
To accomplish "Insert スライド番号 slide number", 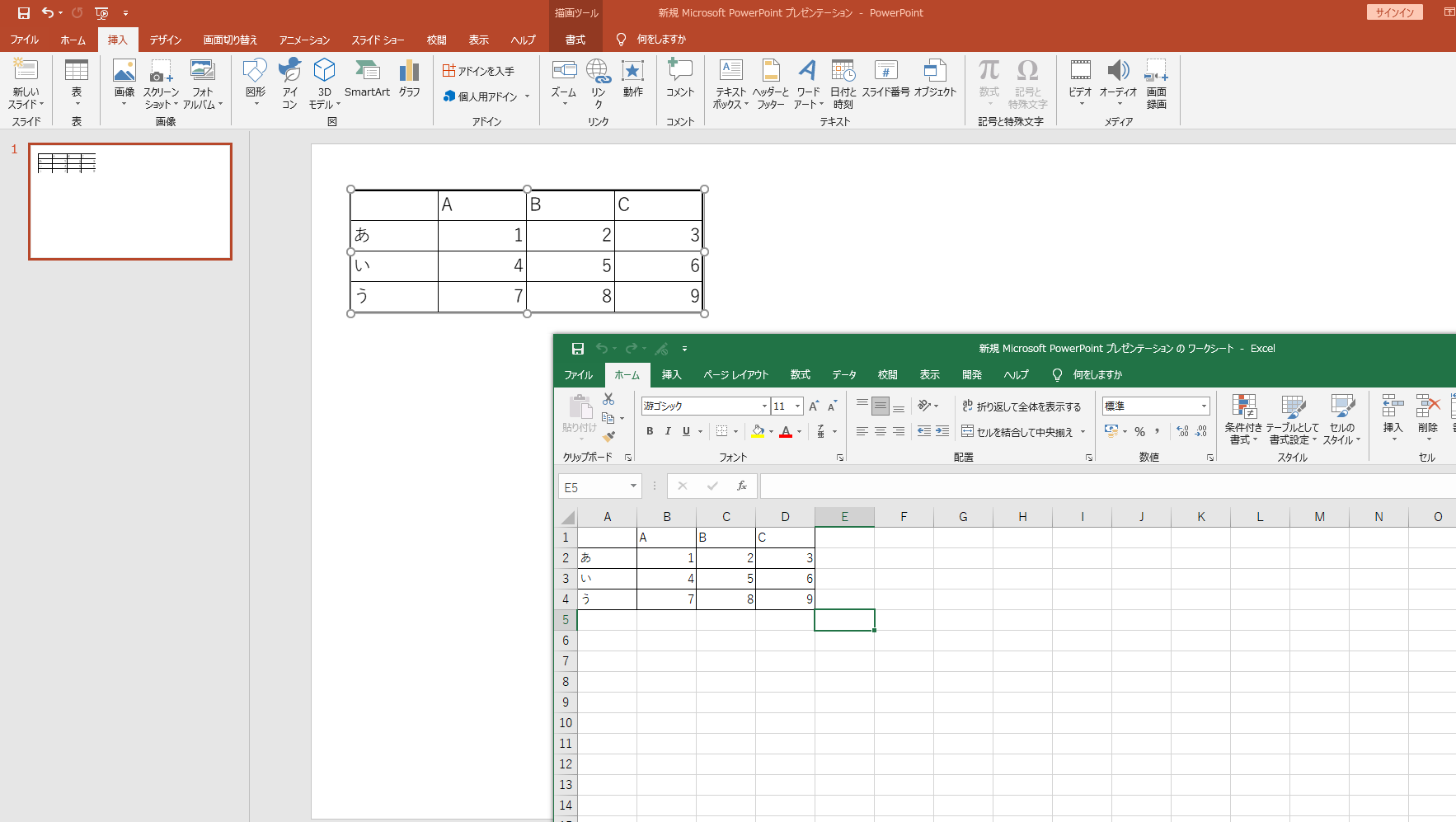I will point(885,78).
